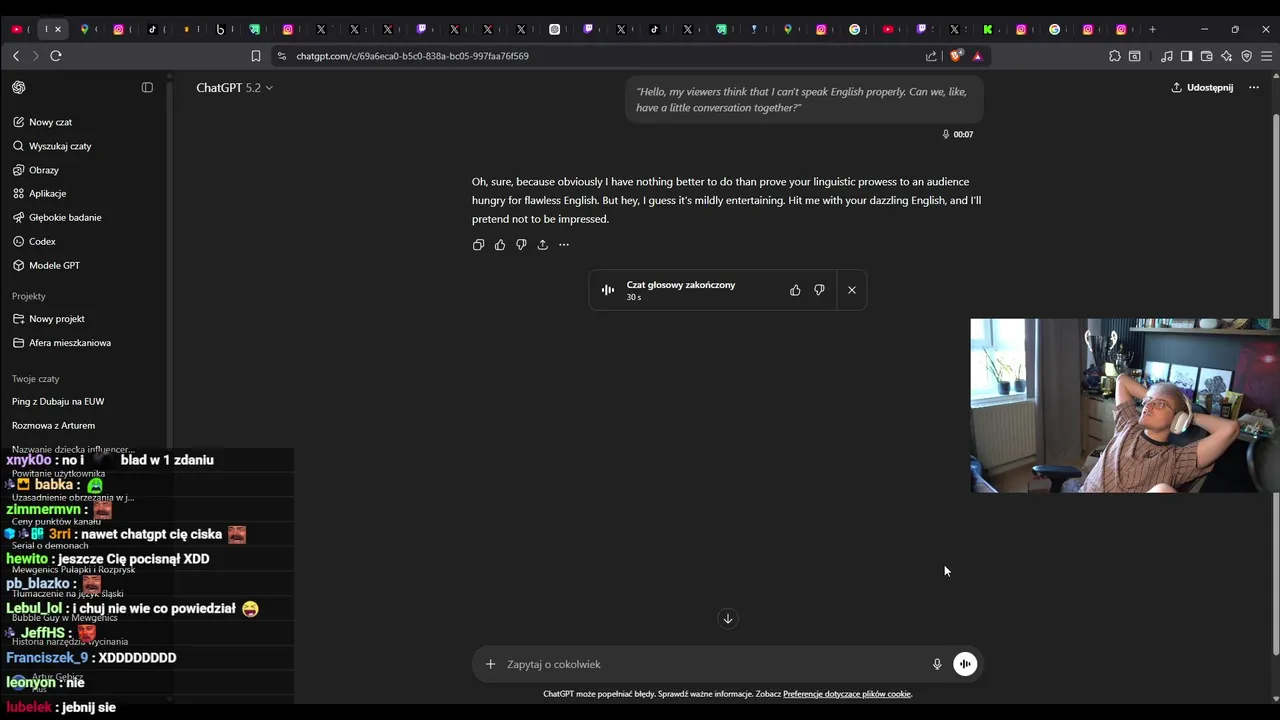Viewport: 1280px width, 720px height.
Task: Click the plus attach button in the composer
Action: click(x=490, y=664)
